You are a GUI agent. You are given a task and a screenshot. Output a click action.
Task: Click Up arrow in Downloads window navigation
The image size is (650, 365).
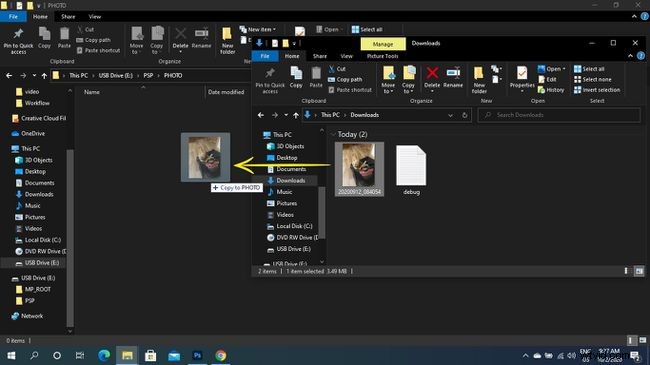pyautogui.click(x=296, y=115)
